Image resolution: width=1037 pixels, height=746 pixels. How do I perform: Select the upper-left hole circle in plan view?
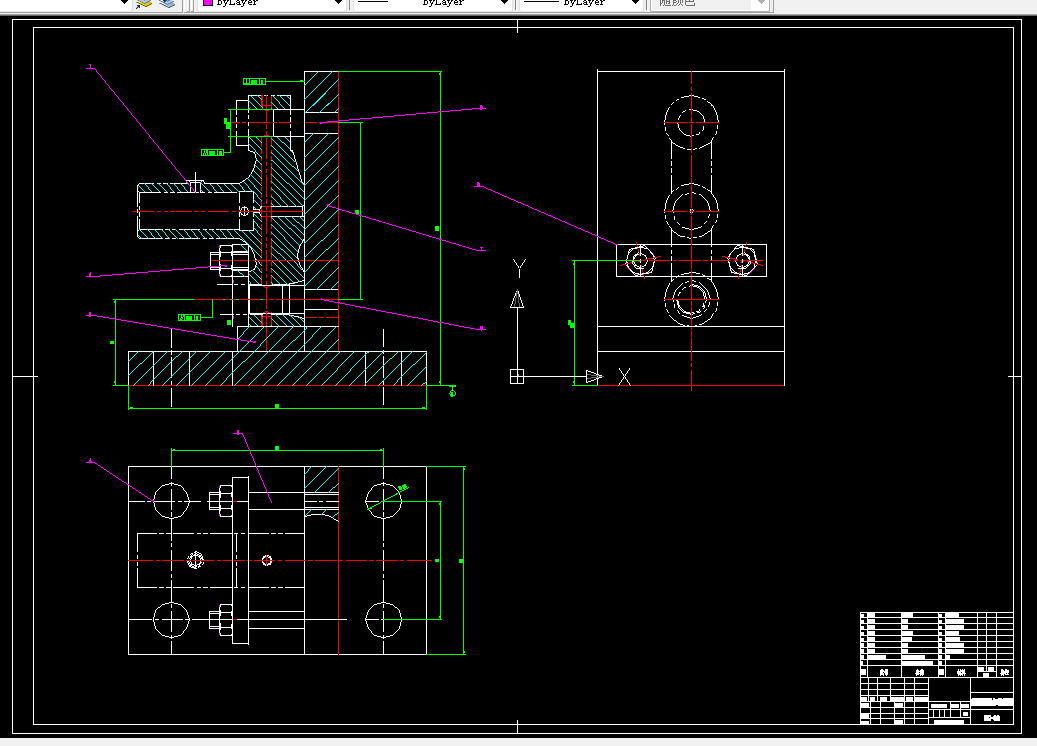coord(171,501)
